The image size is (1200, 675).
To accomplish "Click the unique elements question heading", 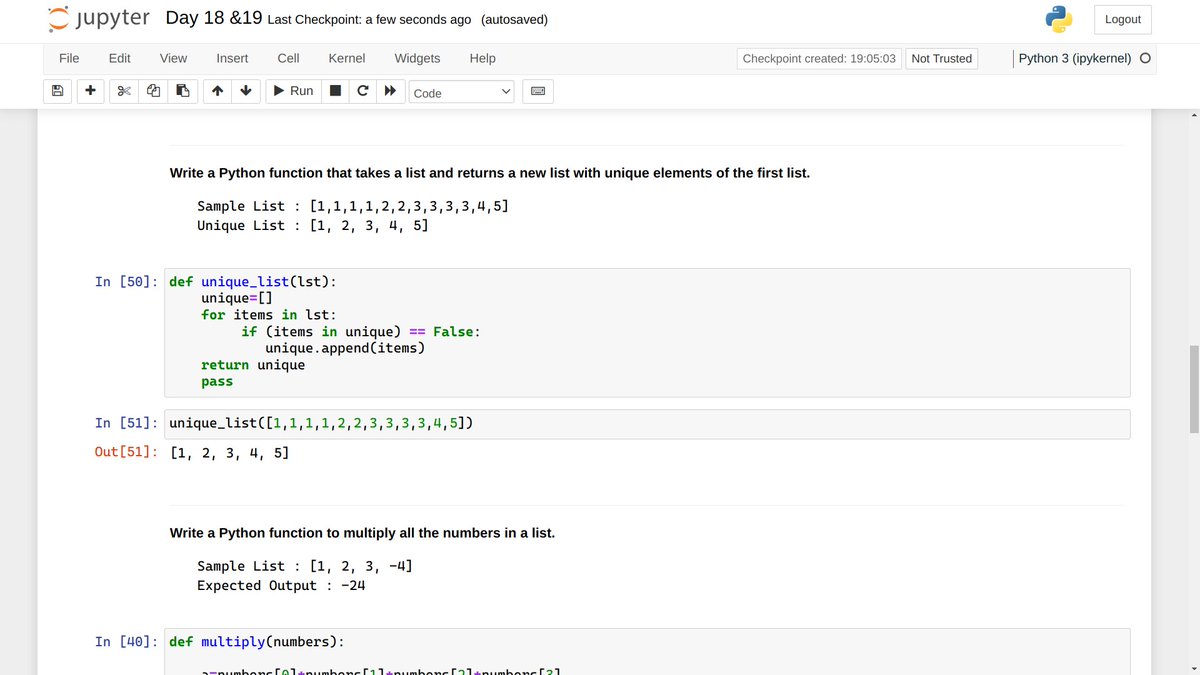I will click(x=490, y=173).
